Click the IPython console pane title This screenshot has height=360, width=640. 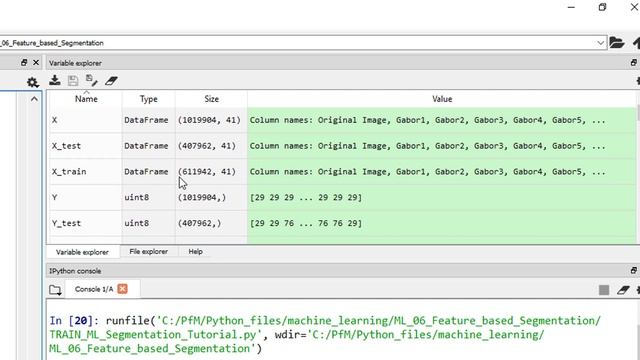[x=75, y=271]
